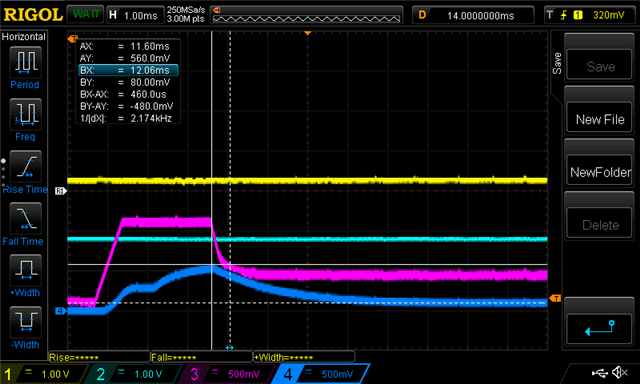This screenshot has height=384, width=640.
Task: Click the sound muted speaker icon
Action: click(x=620, y=372)
